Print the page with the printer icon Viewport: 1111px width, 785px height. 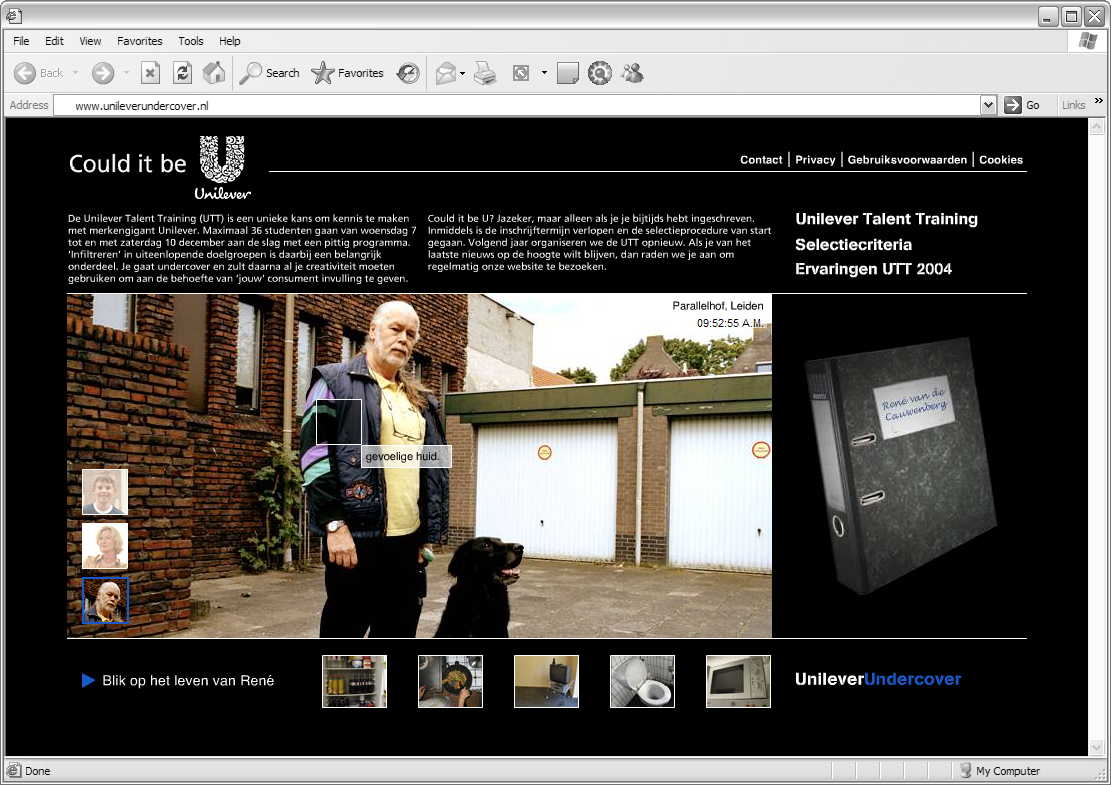[485, 73]
